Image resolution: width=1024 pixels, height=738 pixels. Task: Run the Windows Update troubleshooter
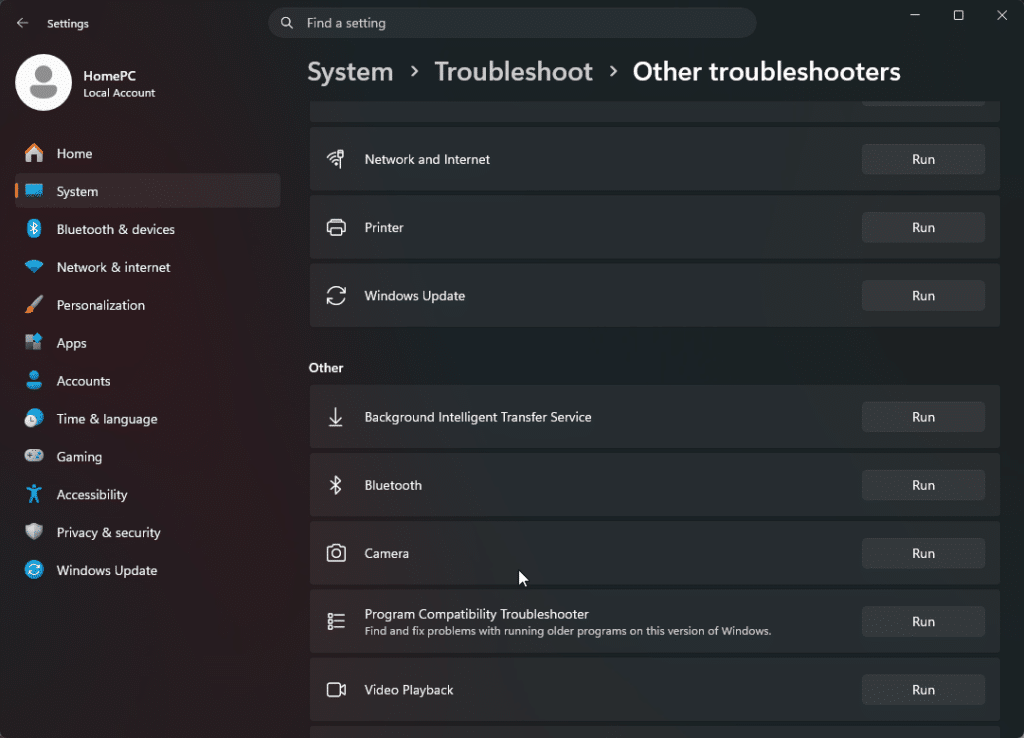click(x=923, y=296)
